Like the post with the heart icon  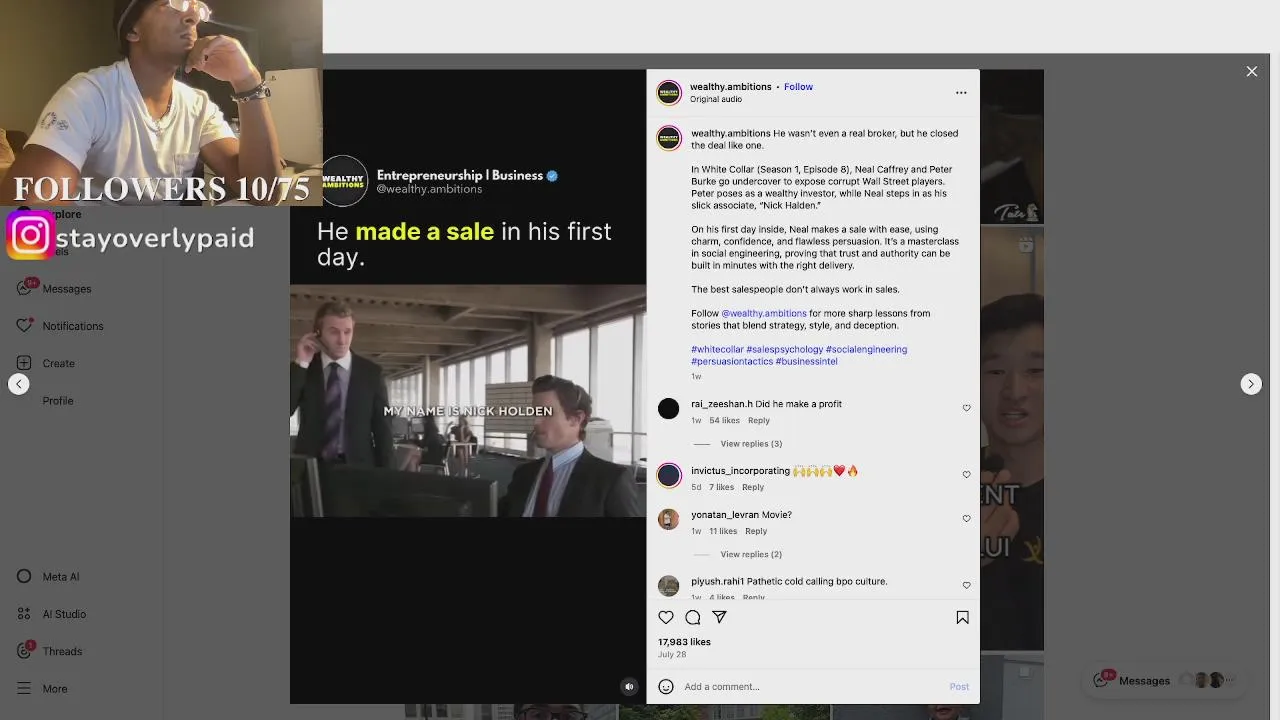pos(666,618)
